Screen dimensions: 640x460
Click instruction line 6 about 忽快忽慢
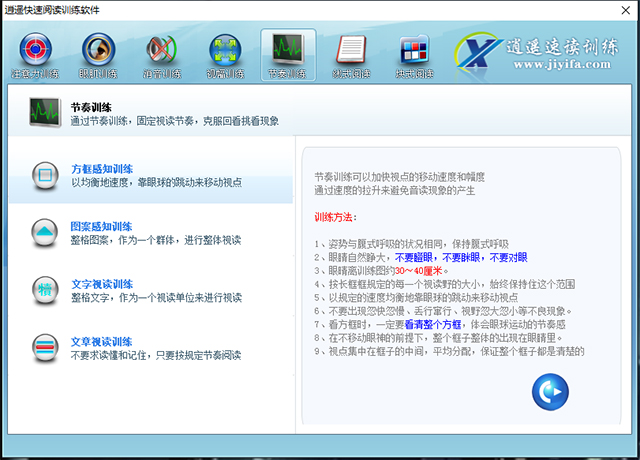(443, 311)
